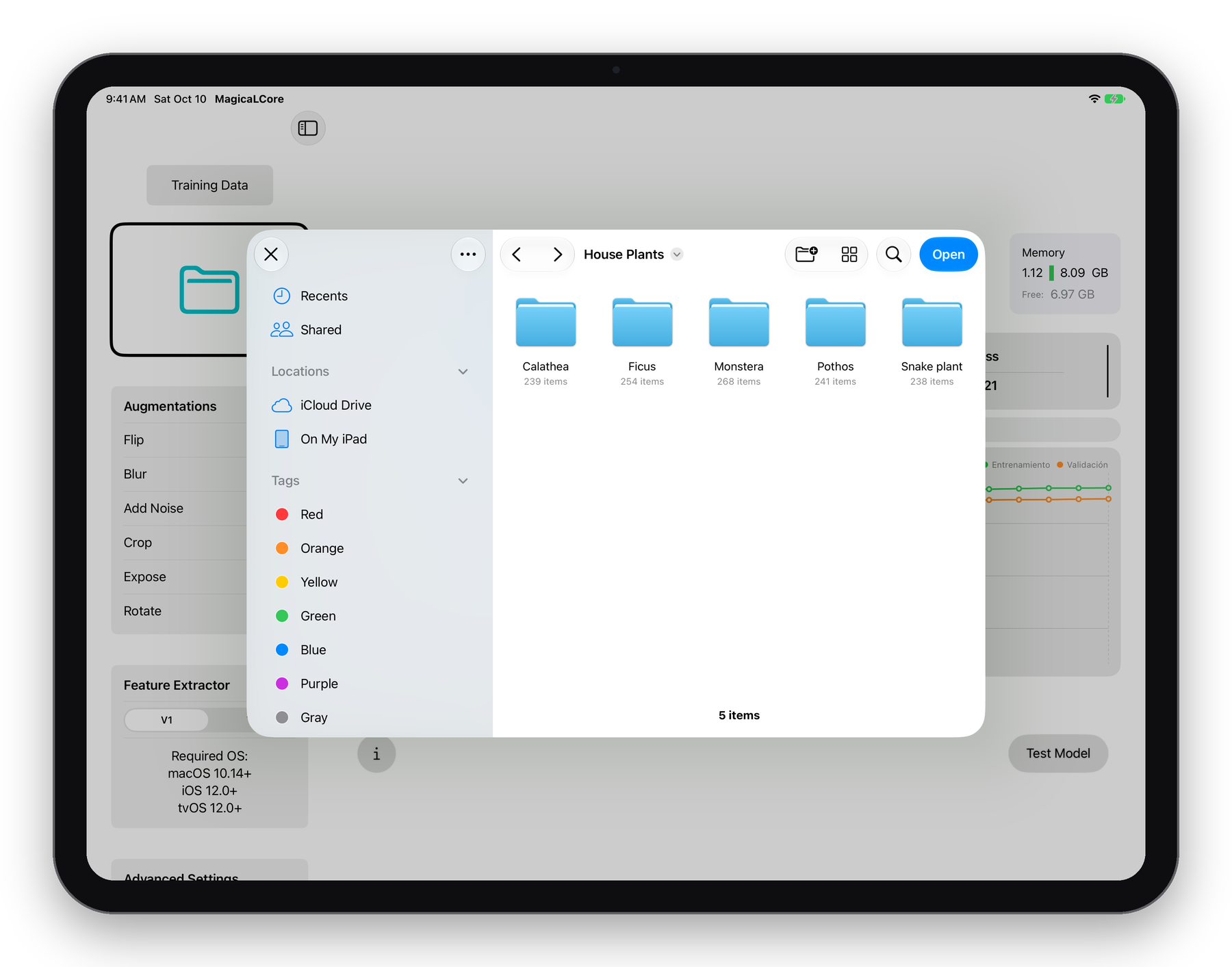Screen dimensions: 1232x967
Task: Toggle the sidebar panel icon
Action: pos(308,128)
